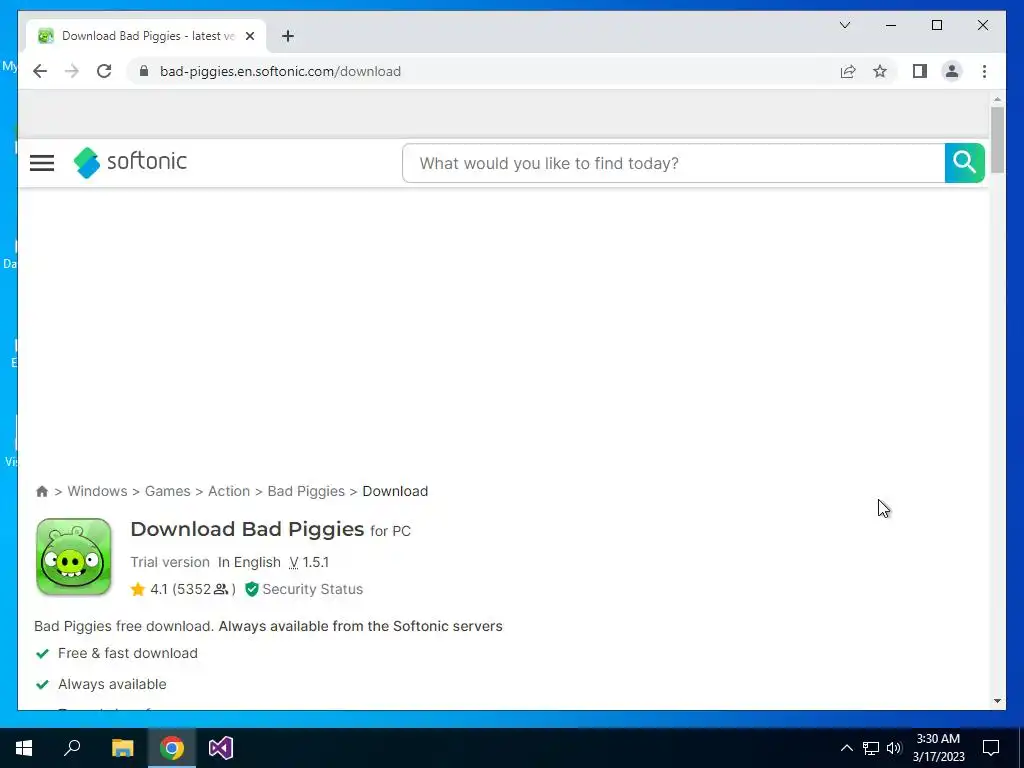Click the Bad Piggies app icon
Screen dimensions: 1024x768
point(74,556)
